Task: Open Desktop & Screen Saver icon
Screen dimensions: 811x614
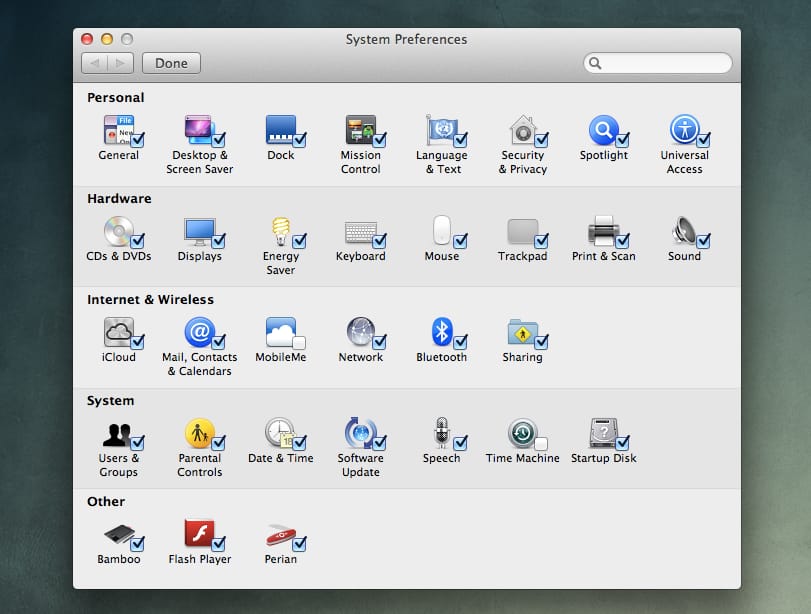Action: [199, 129]
